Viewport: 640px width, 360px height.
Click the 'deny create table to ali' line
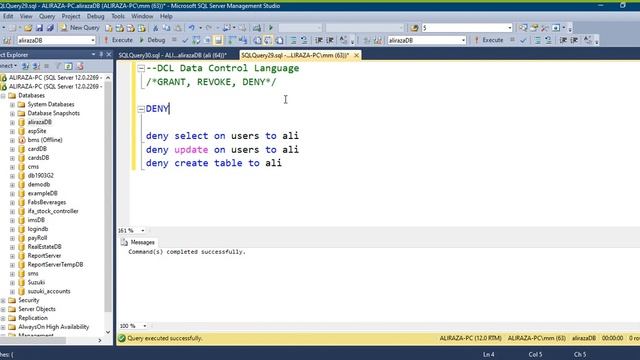(213, 163)
